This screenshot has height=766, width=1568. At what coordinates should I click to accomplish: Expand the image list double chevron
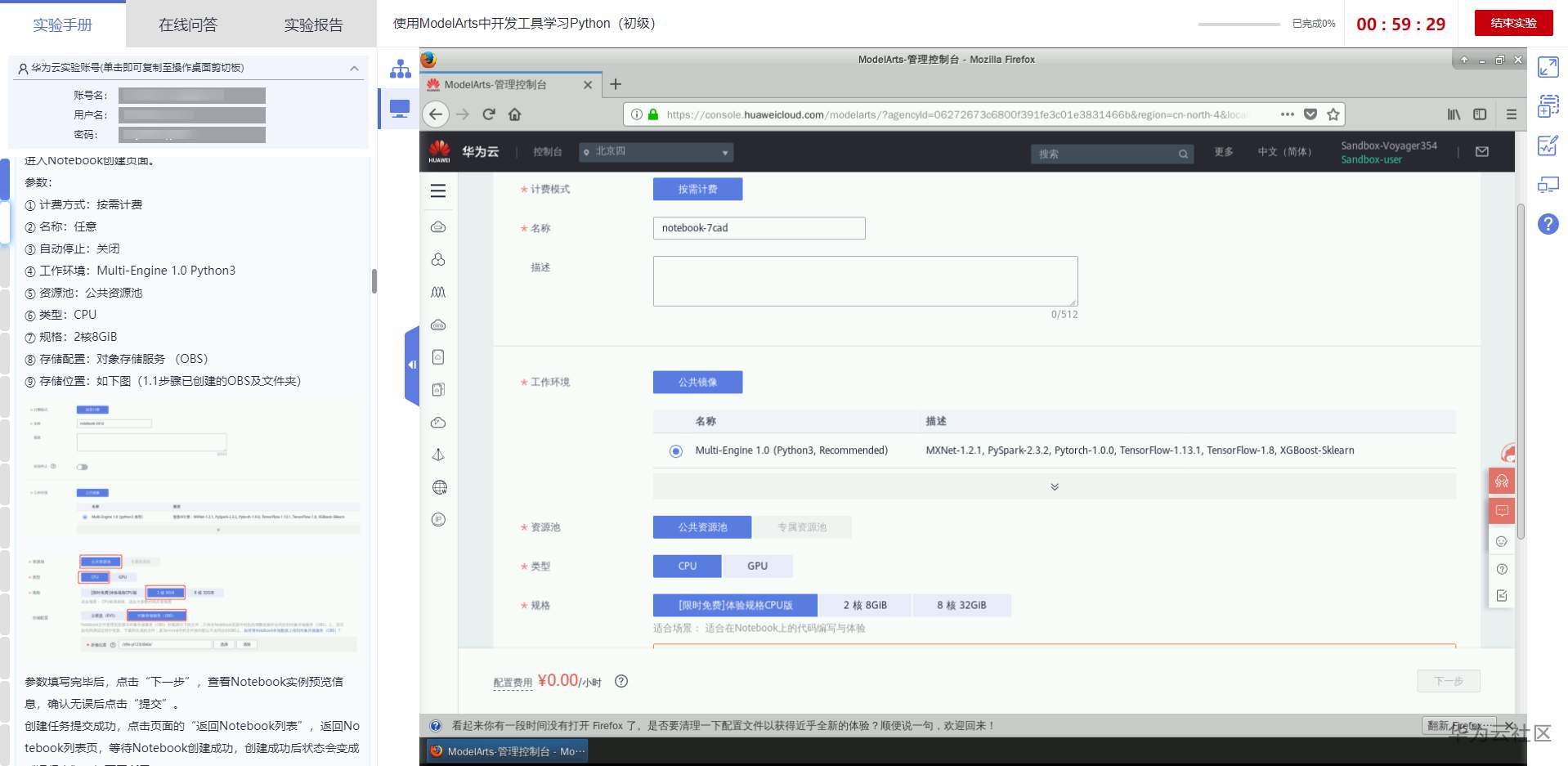(1055, 486)
